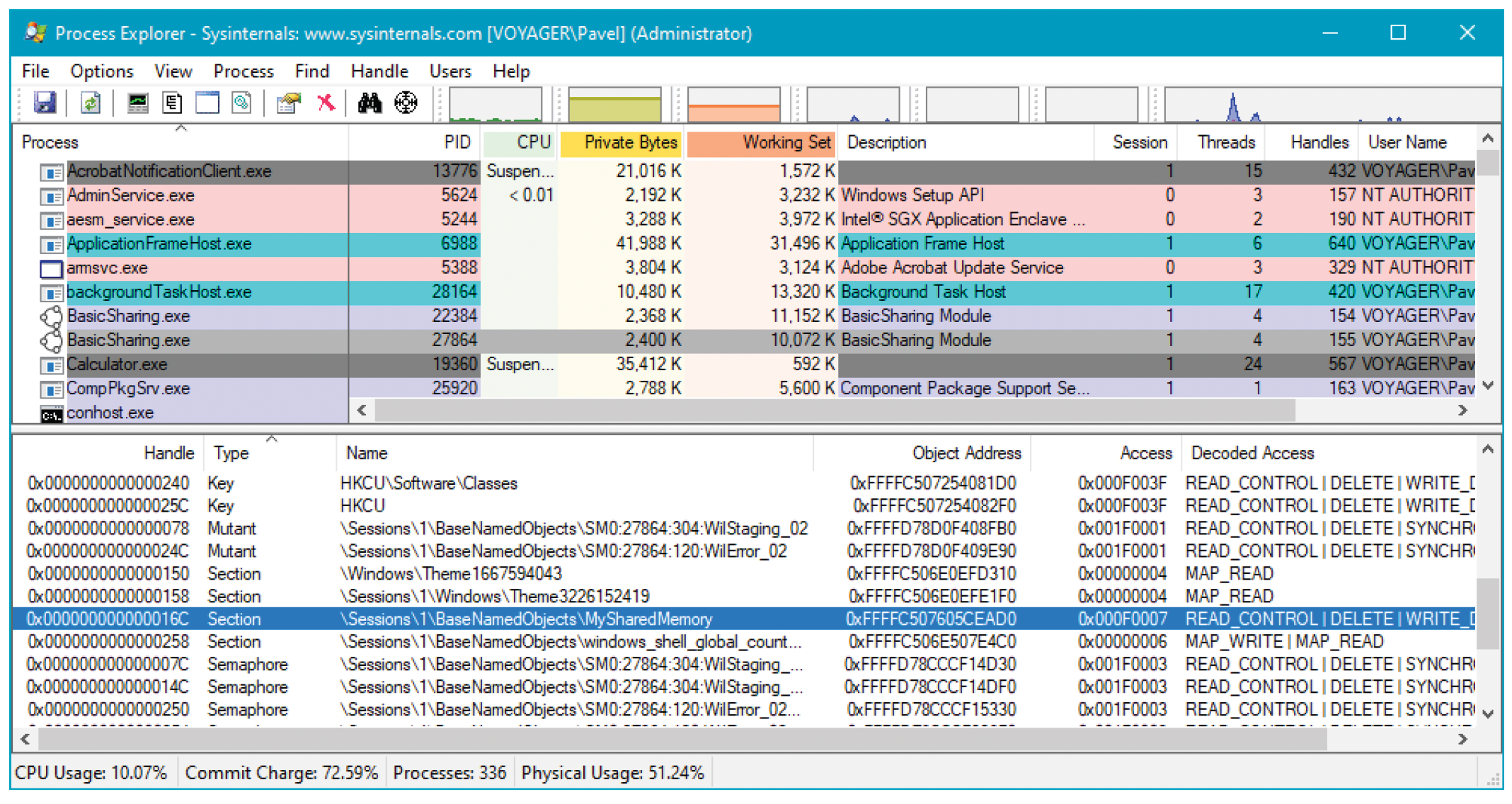This screenshot has width=1512, height=804.
Task: Open System Information via the monitor icon
Action: [x=137, y=103]
